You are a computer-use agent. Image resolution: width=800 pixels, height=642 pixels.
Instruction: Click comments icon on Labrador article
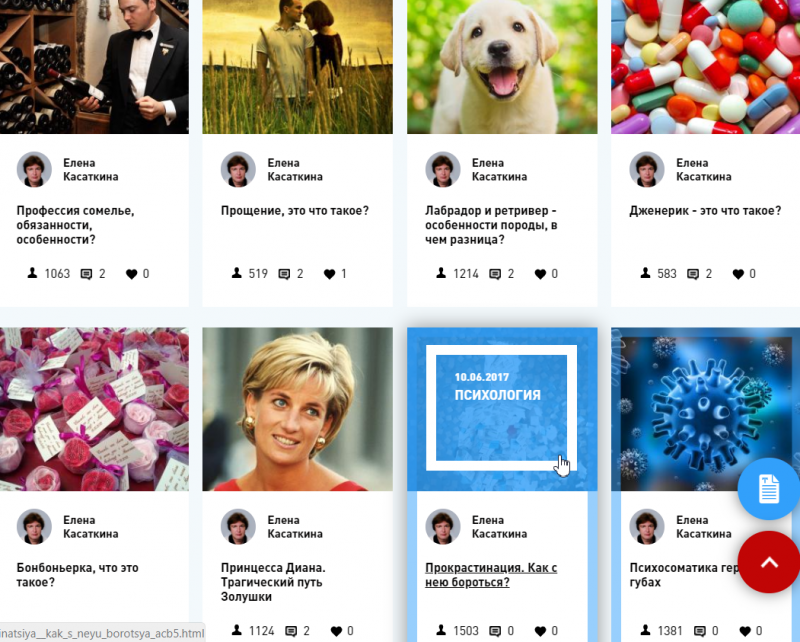point(495,274)
